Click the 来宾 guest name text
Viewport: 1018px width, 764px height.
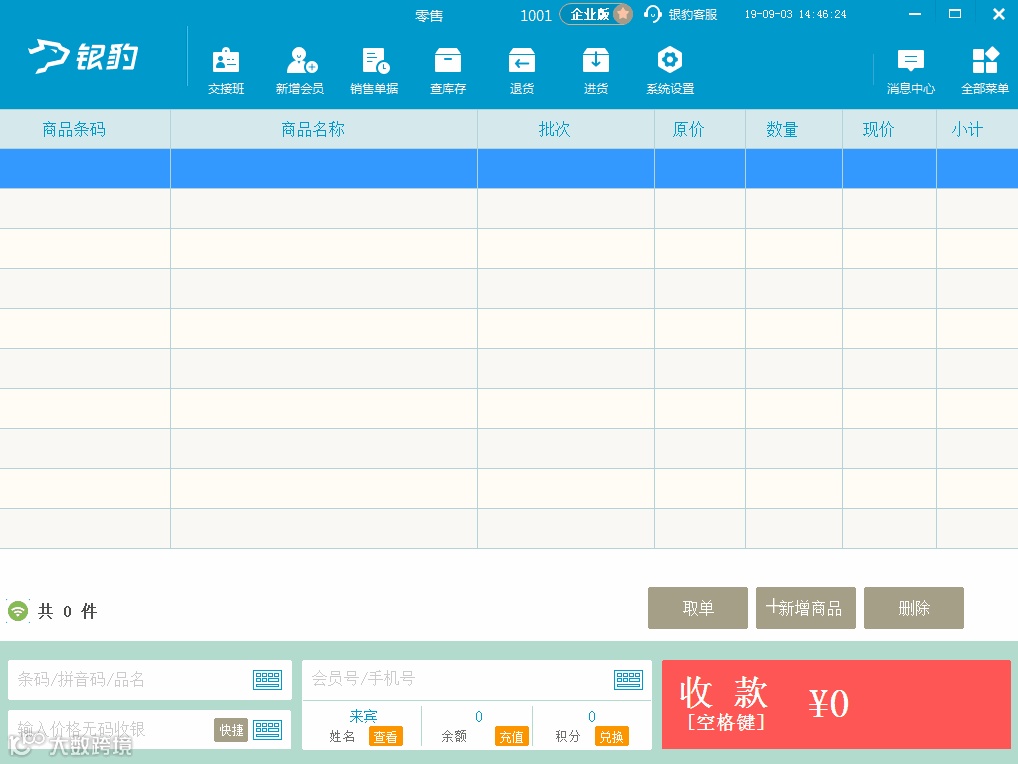point(363,716)
